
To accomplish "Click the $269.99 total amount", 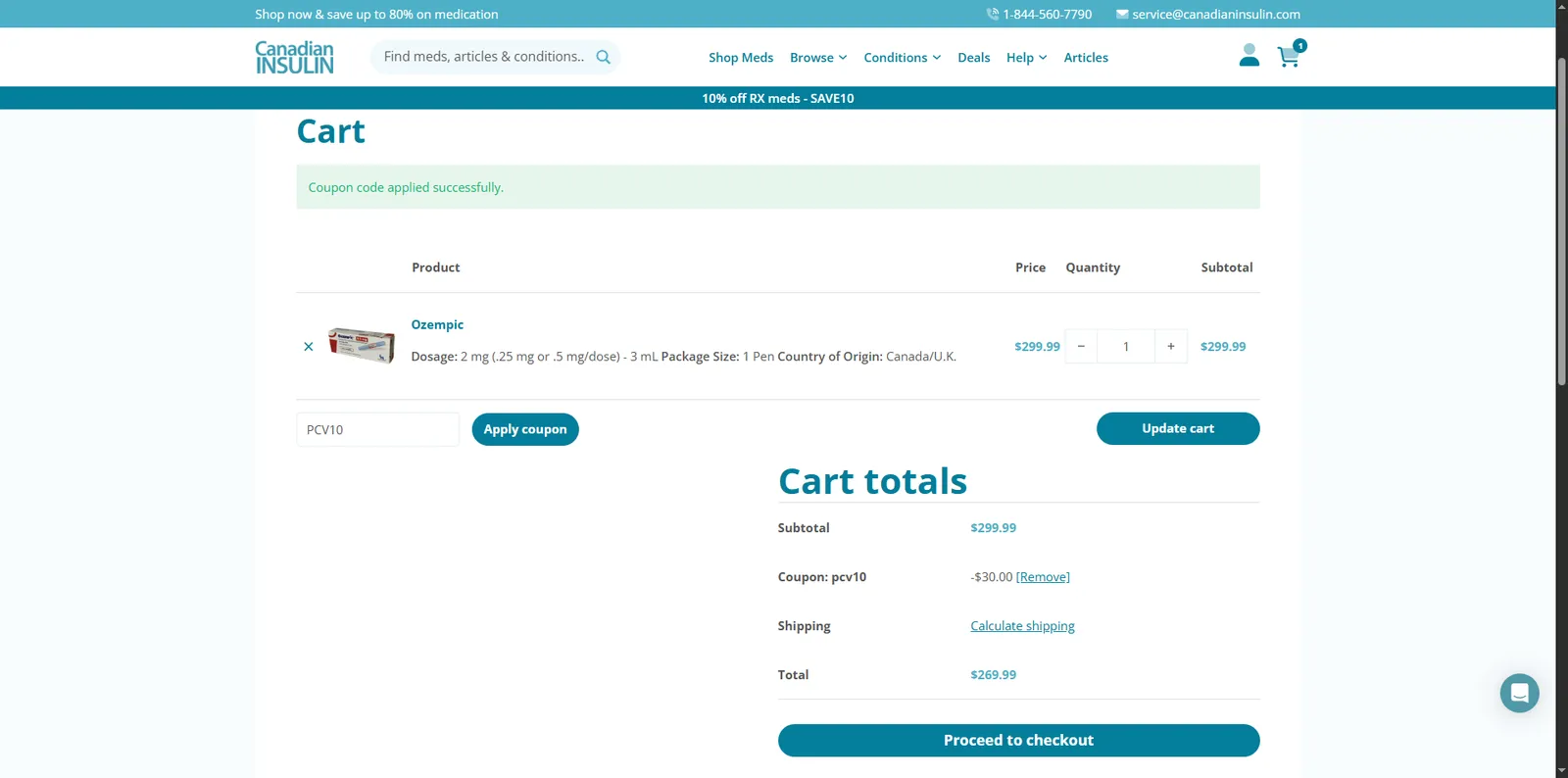I will (993, 675).
